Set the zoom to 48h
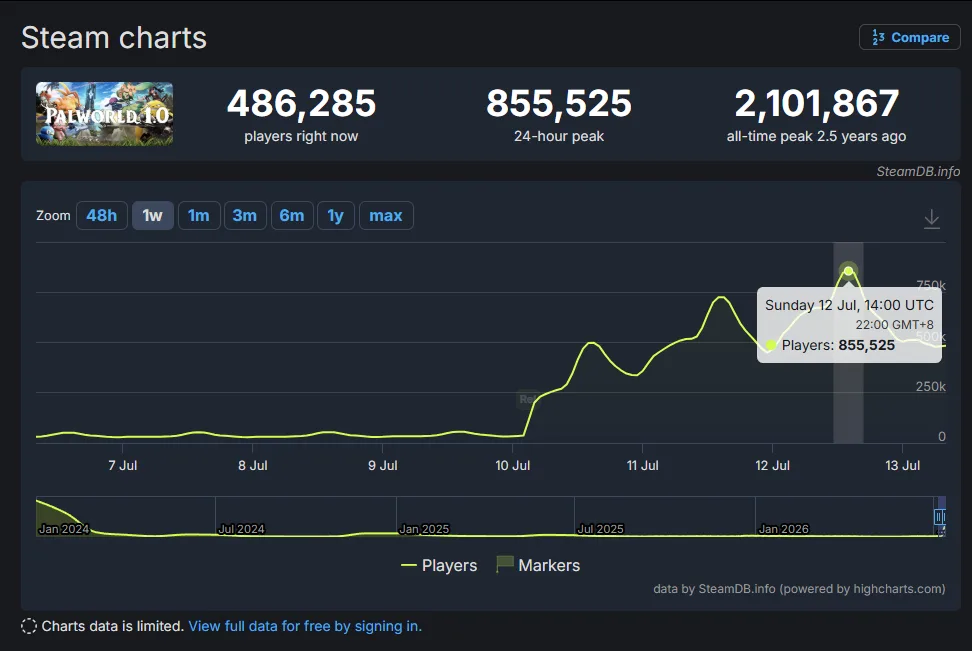This screenshot has height=651, width=972. coord(102,216)
